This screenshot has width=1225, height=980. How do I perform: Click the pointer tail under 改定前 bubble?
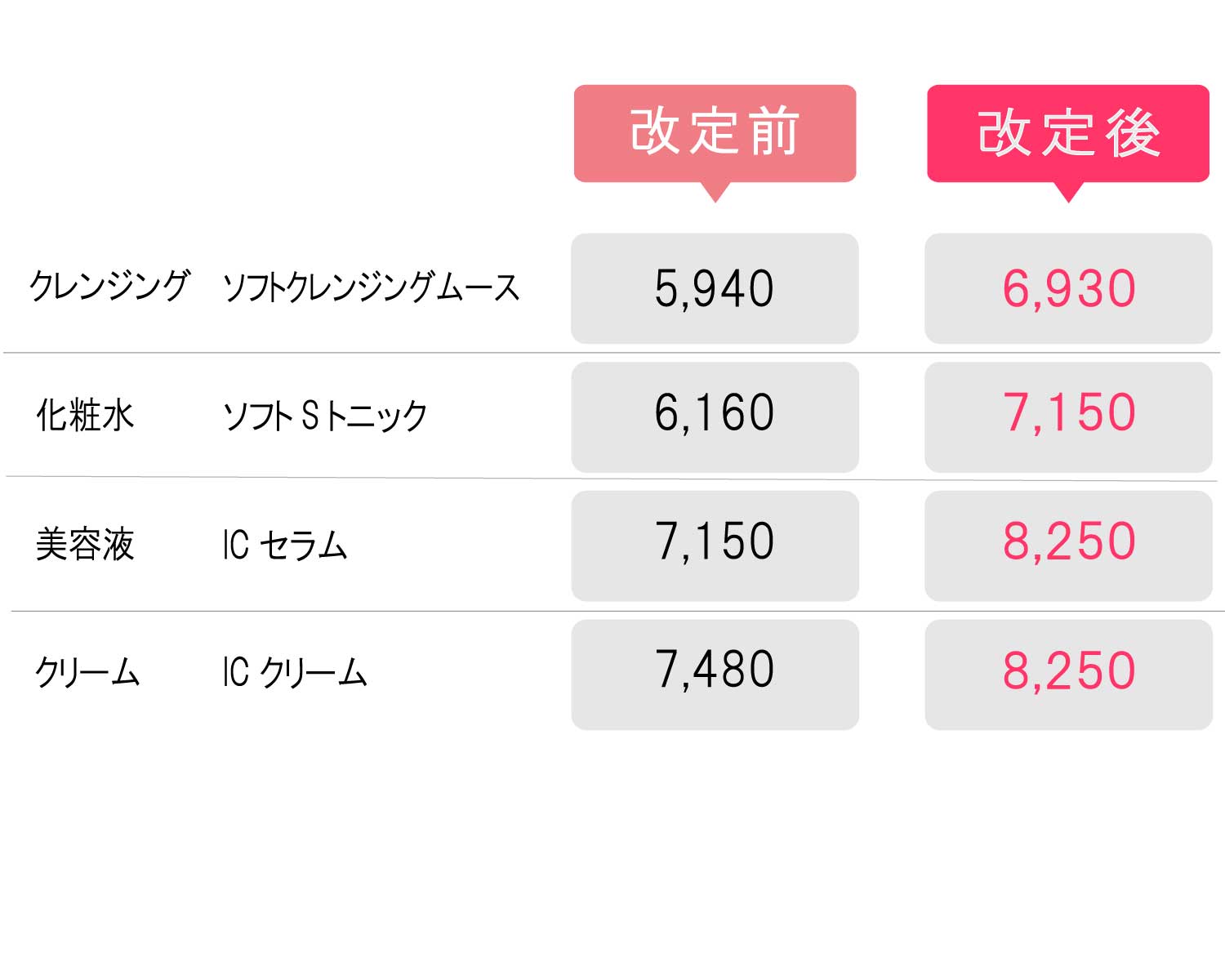(x=715, y=192)
